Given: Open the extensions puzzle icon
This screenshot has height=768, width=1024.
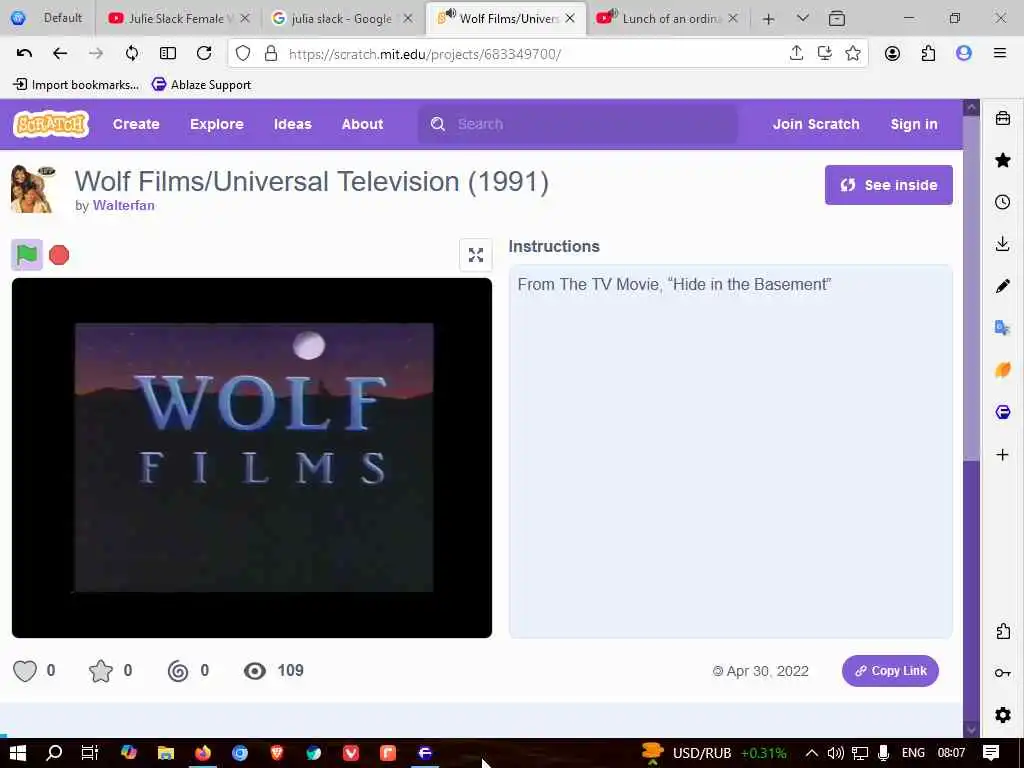Looking at the screenshot, I should pyautogui.click(x=928, y=54).
